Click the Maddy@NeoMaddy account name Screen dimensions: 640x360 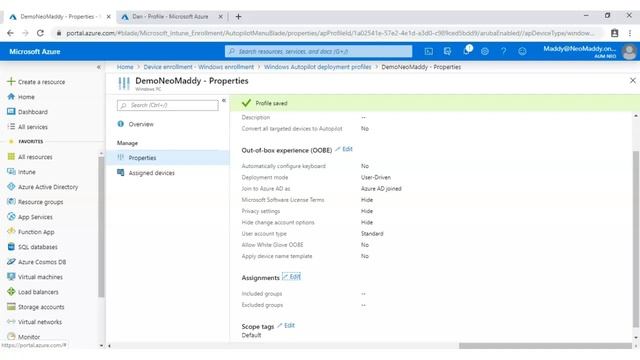click(x=580, y=49)
